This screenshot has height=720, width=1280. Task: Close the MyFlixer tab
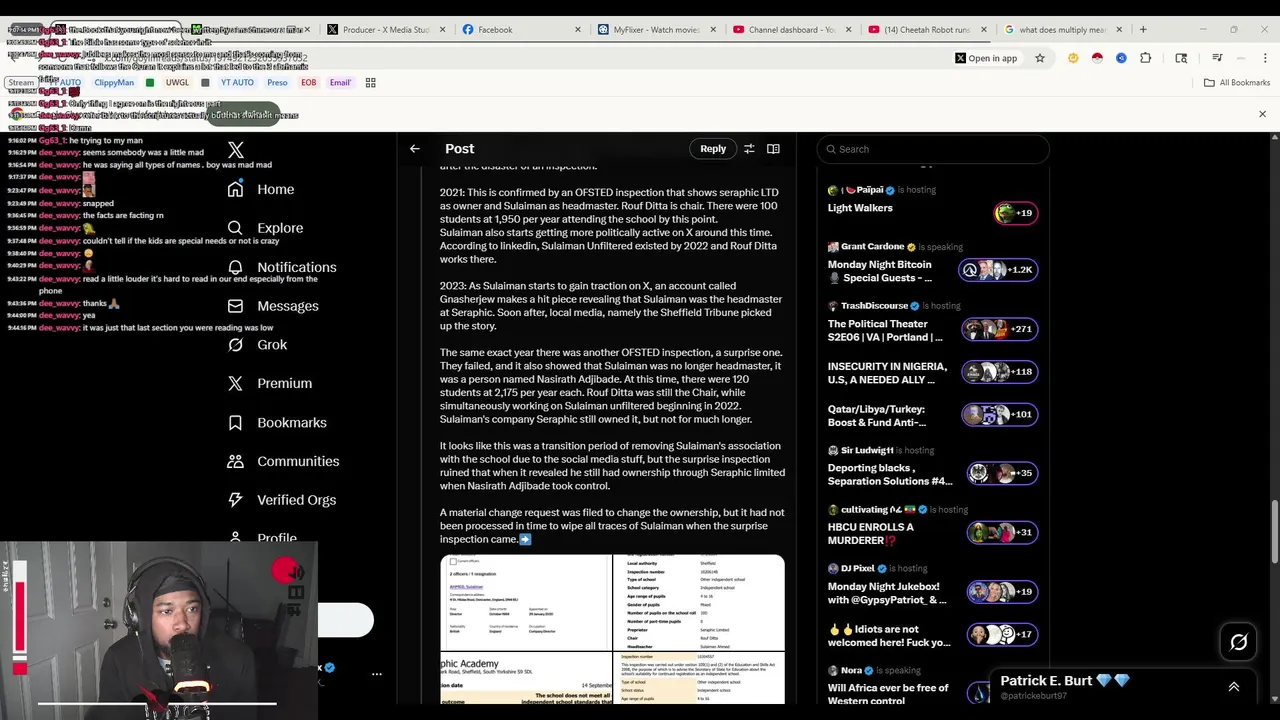(713, 29)
